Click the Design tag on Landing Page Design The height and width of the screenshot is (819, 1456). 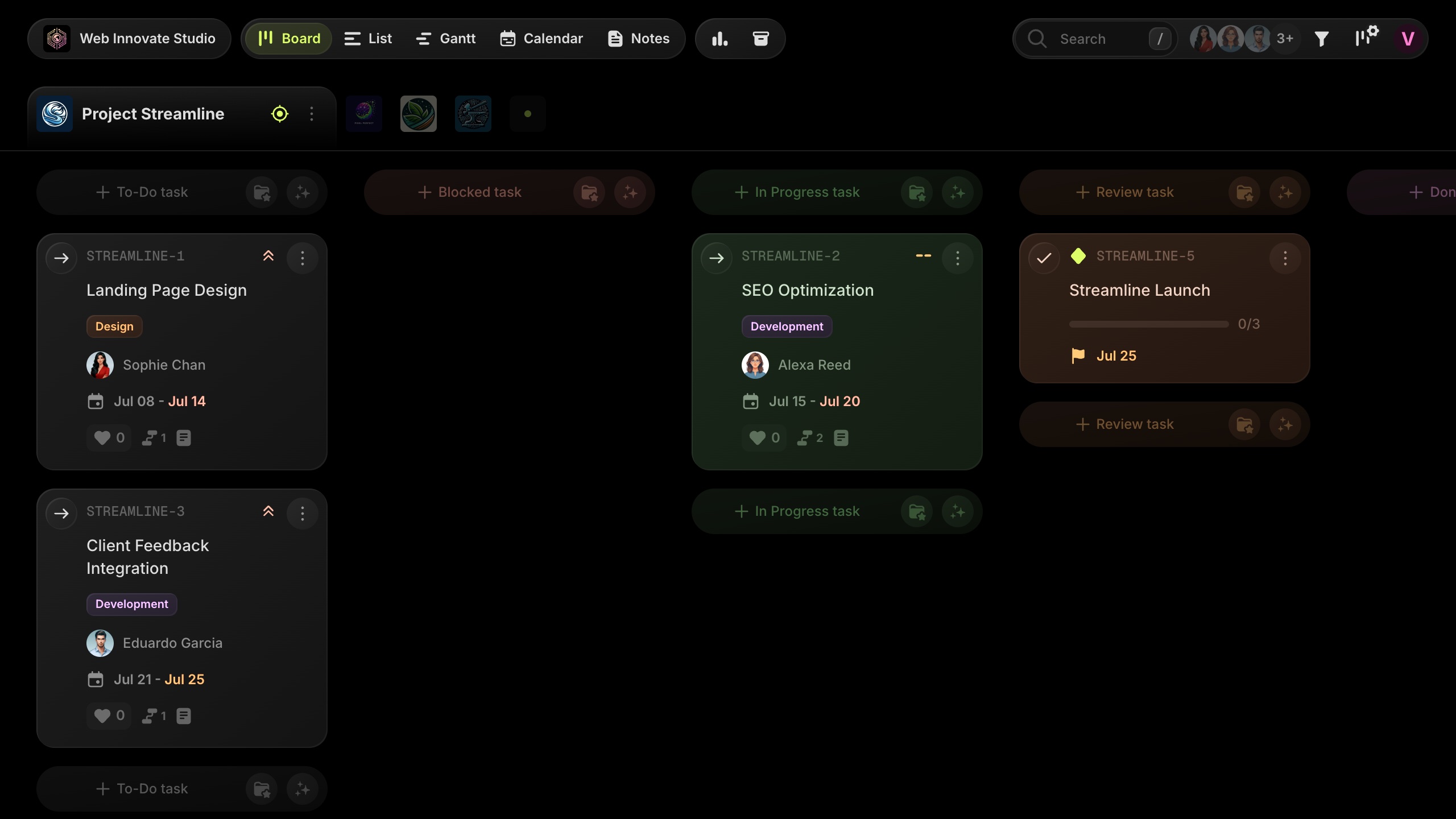coord(114,326)
